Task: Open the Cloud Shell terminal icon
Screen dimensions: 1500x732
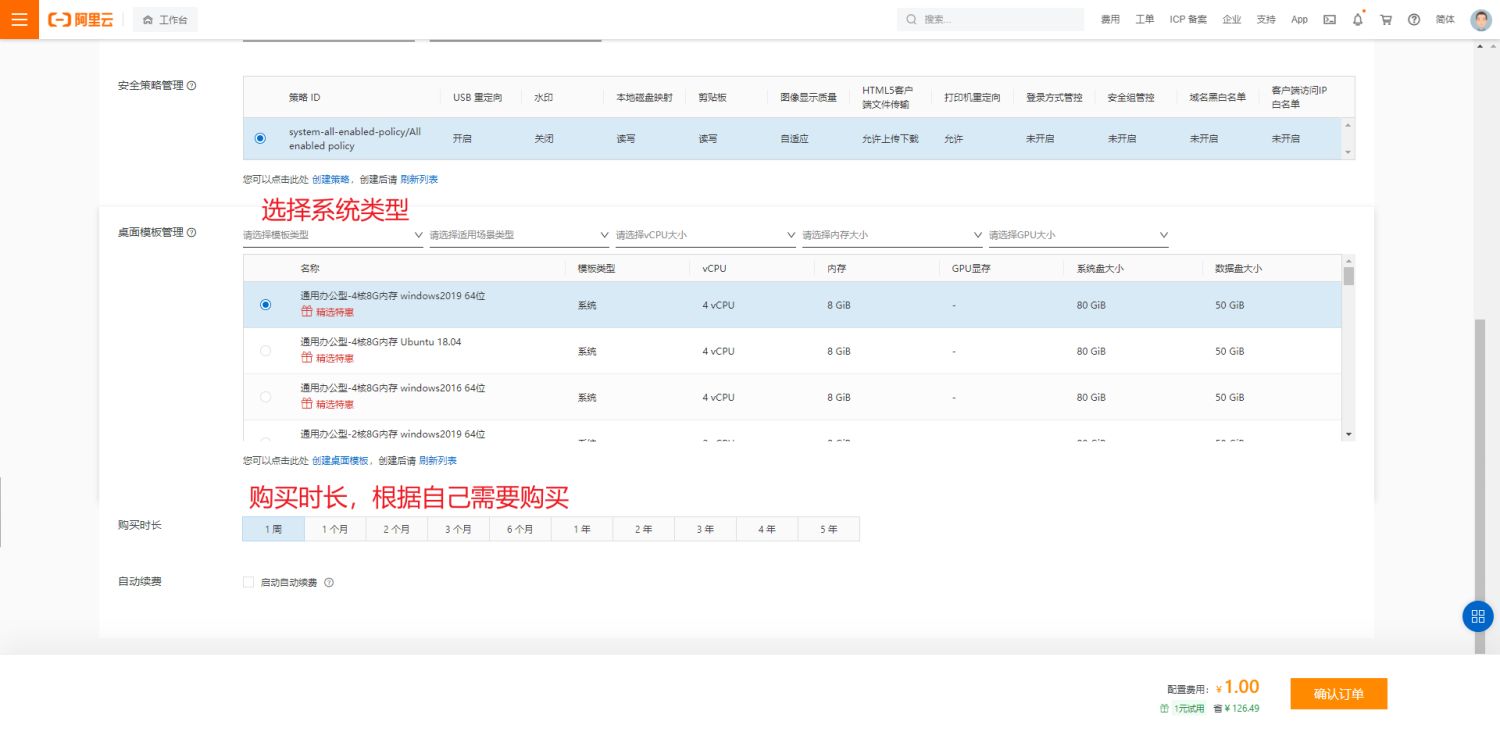Action: (x=1329, y=19)
